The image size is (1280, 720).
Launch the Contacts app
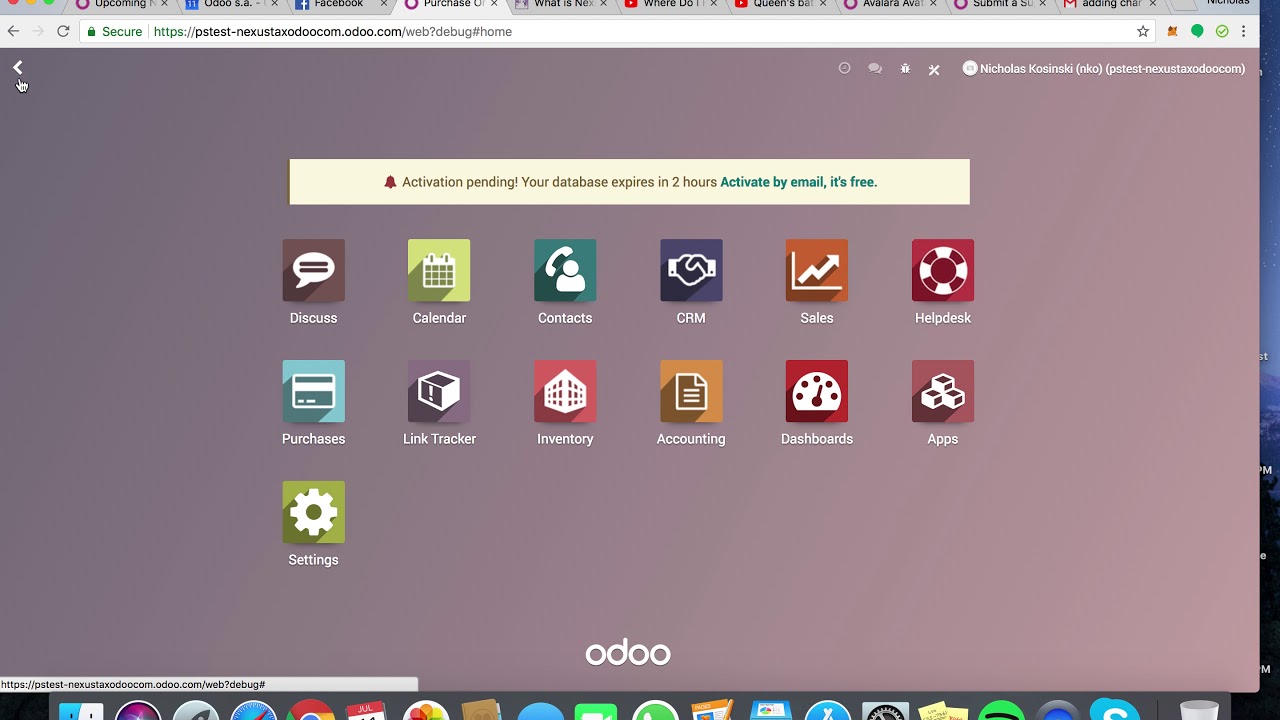565,271
